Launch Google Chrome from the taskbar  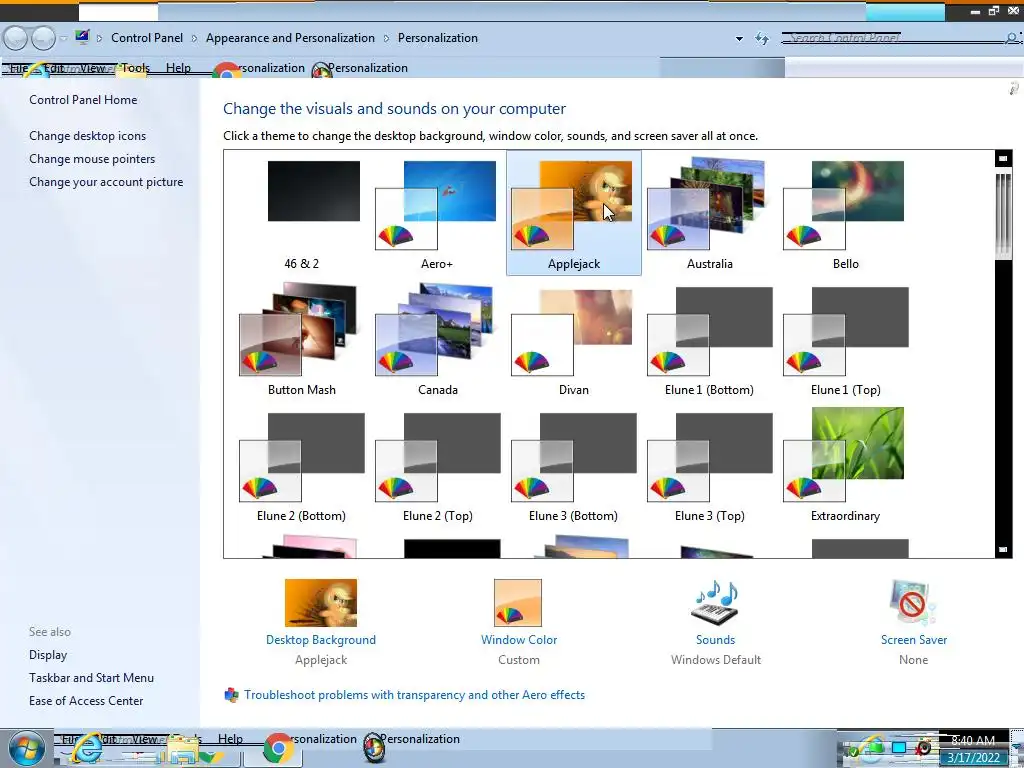[x=279, y=749]
